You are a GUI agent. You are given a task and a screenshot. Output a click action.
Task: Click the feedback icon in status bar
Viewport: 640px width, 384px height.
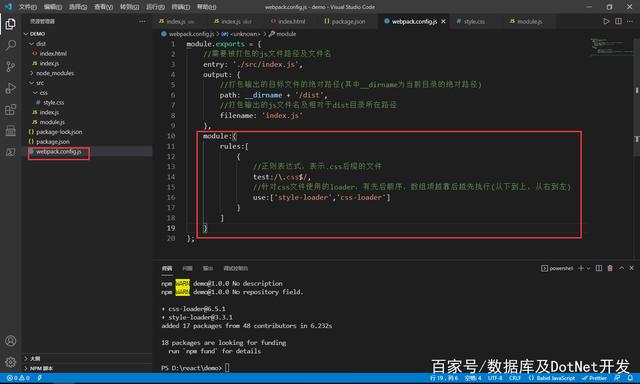[617, 378]
